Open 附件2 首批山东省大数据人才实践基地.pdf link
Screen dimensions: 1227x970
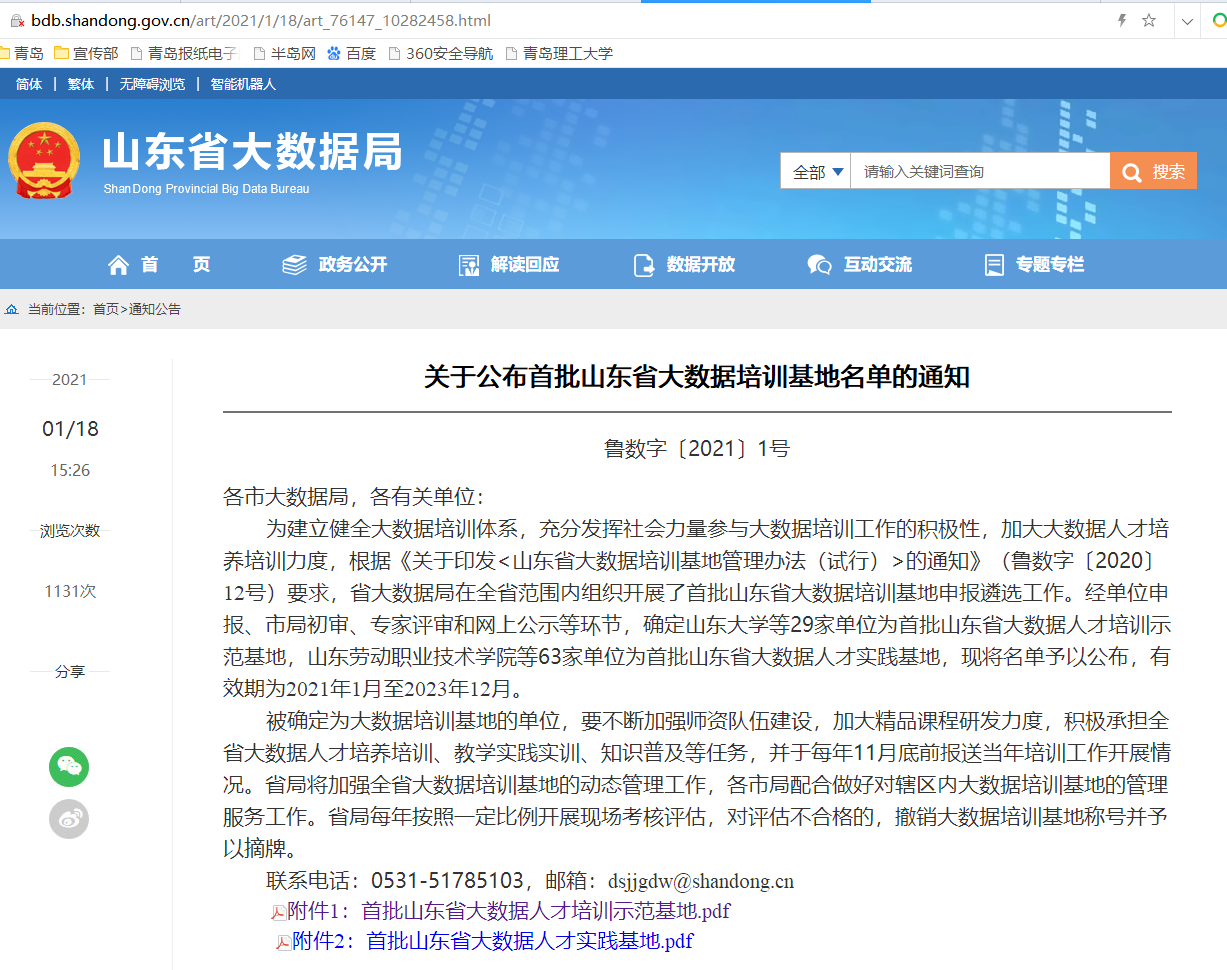[529, 941]
